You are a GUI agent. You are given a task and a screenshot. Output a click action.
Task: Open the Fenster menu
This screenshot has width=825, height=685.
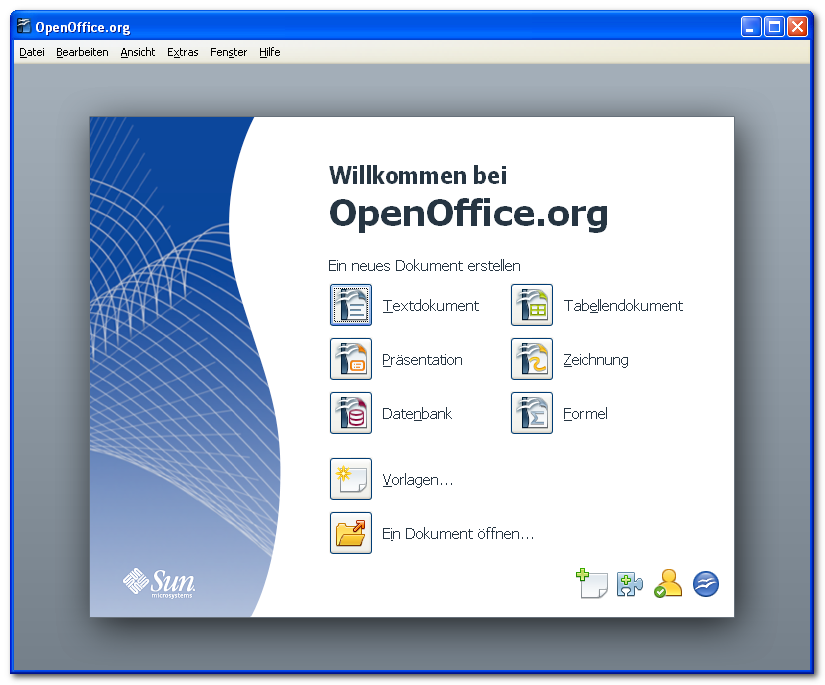(228, 52)
